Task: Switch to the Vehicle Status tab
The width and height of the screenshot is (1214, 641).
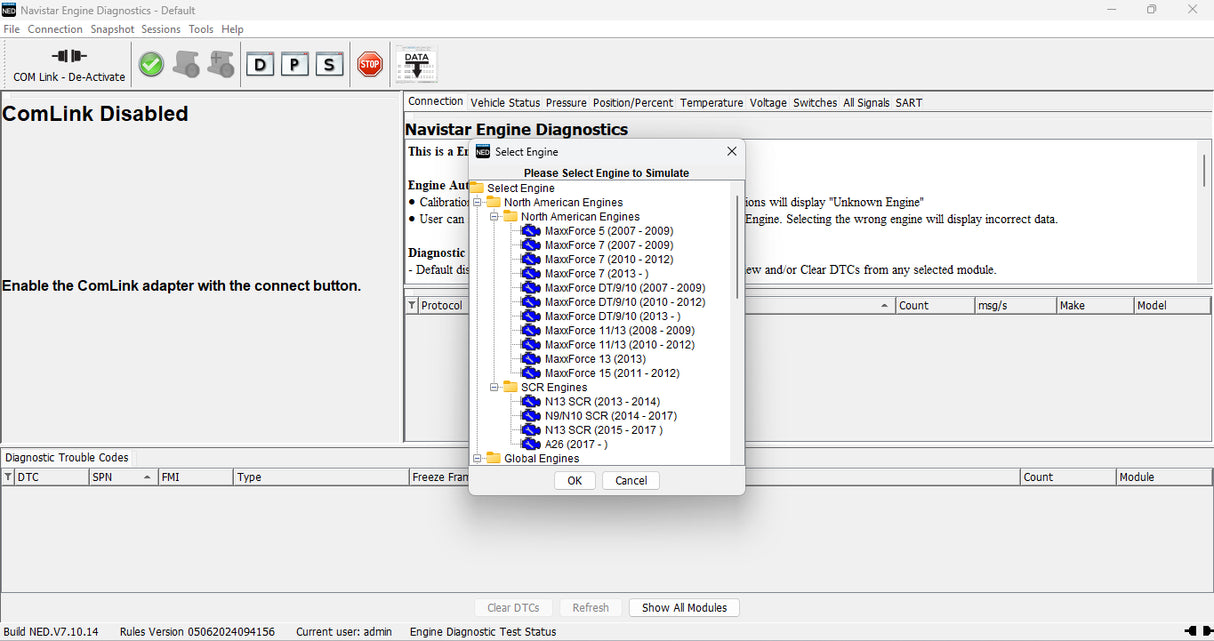Action: coord(505,102)
